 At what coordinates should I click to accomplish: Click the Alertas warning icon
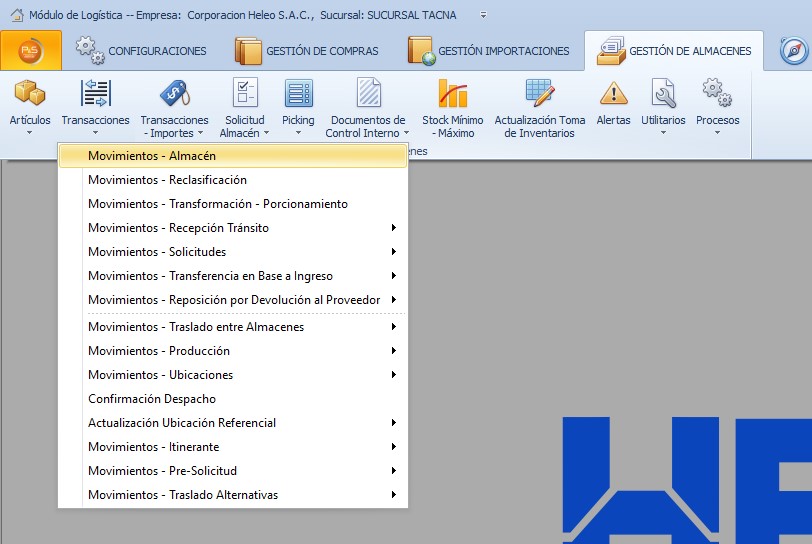613,94
